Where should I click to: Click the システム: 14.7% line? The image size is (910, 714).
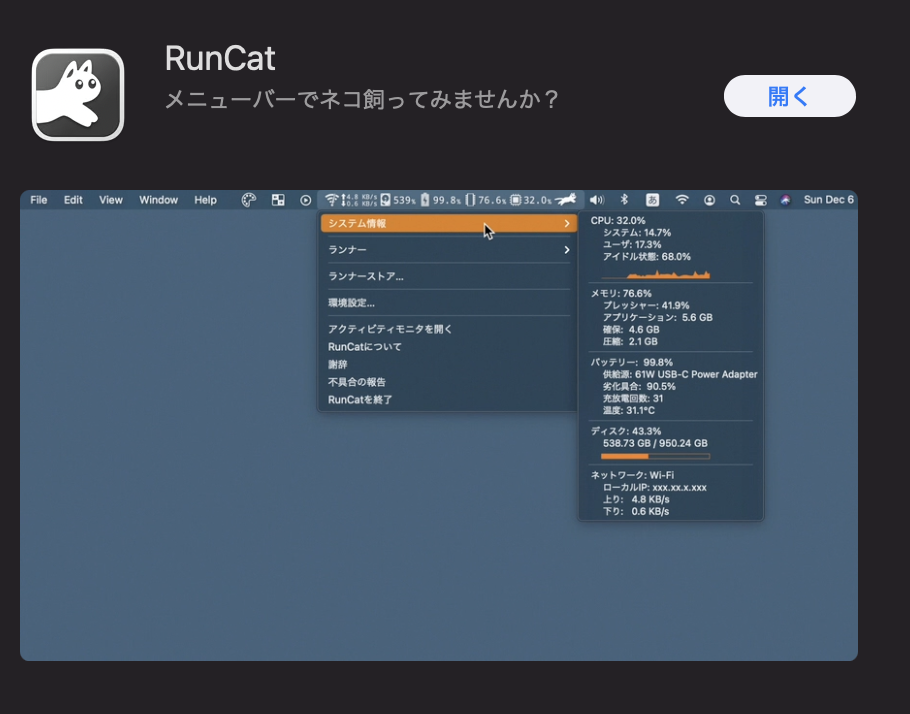(x=637, y=233)
